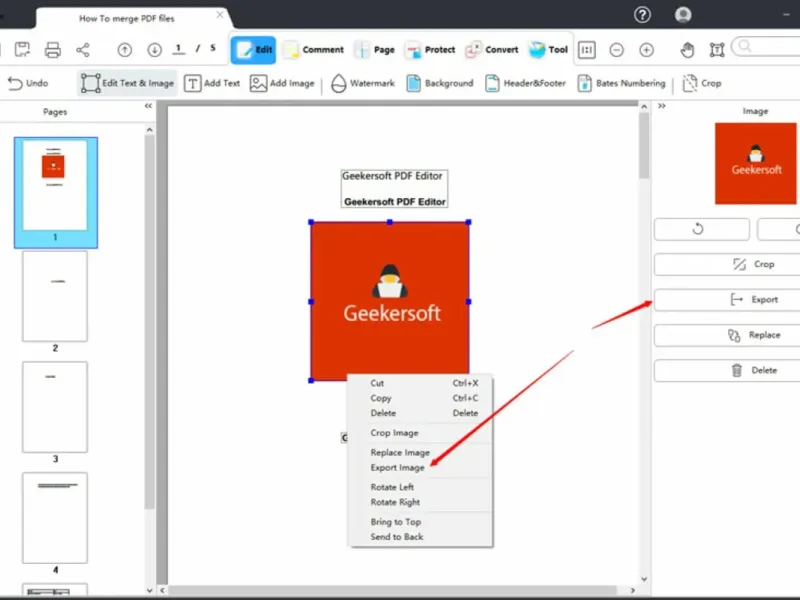The height and width of the screenshot is (600, 800).
Task: Go to previous page with up arrow
Action: click(124, 49)
